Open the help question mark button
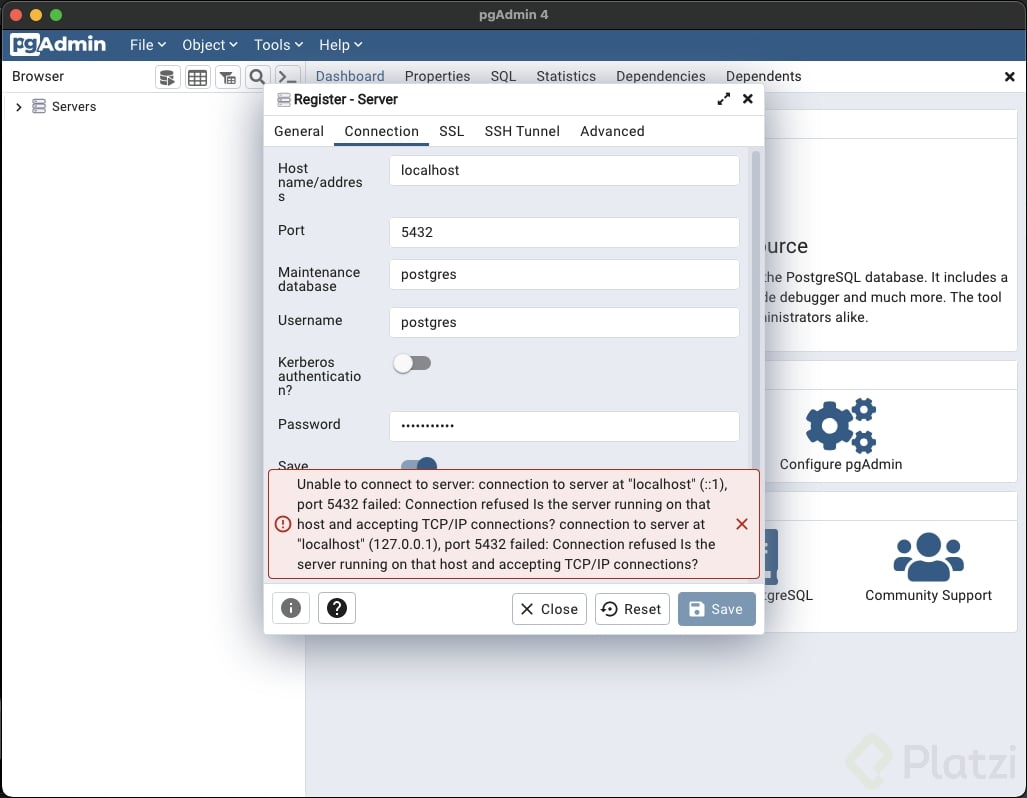The height and width of the screenshot is (798, 1027). (x=337, y=608)
